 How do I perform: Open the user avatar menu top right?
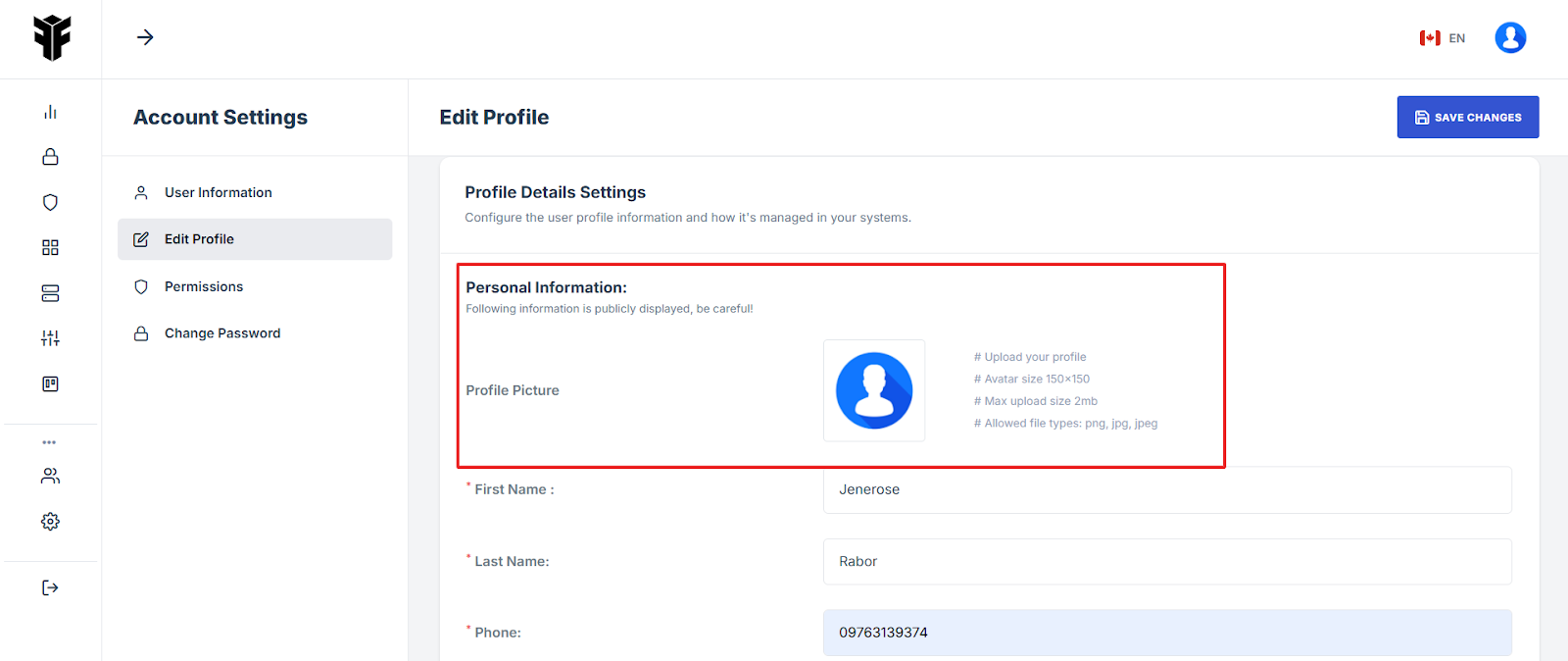[1509, 38]
